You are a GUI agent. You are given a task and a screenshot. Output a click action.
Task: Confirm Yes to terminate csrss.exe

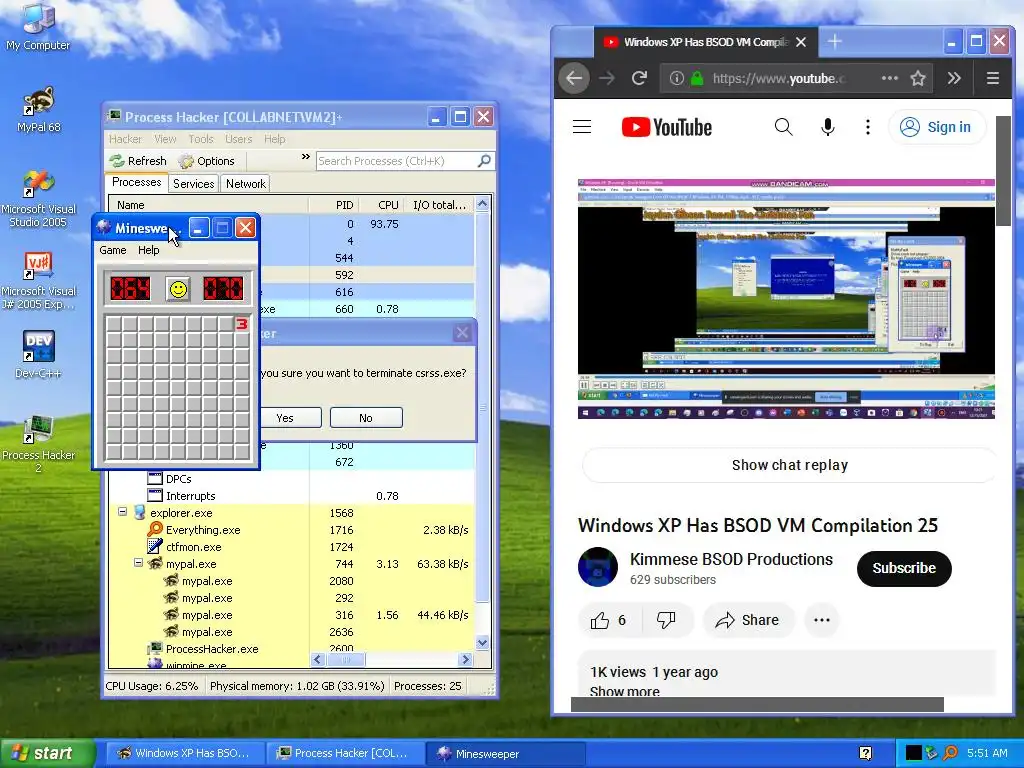[290, 418]
